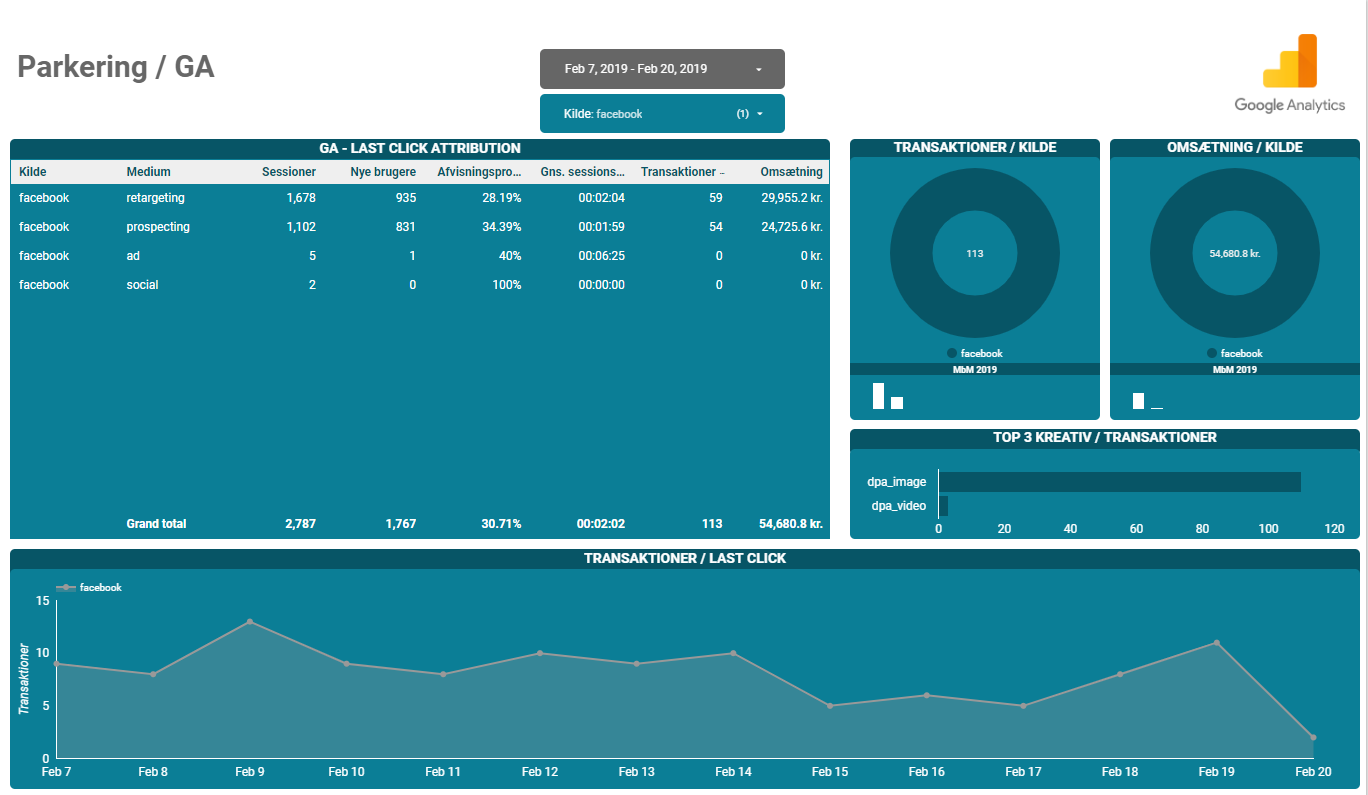Click revenue value 29,955.2 kr.
This screenshot has width=1368, height=795.
click(792, 198)
